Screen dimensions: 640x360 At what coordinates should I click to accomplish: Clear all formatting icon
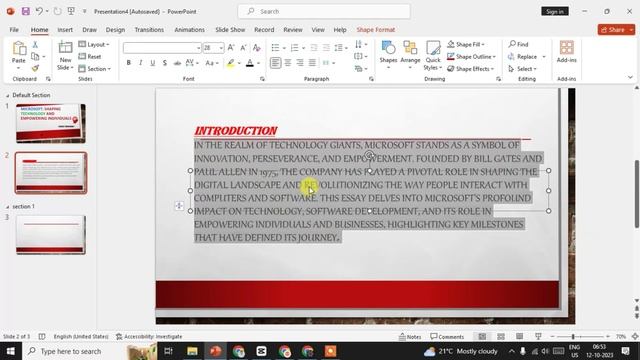[256, 48]
